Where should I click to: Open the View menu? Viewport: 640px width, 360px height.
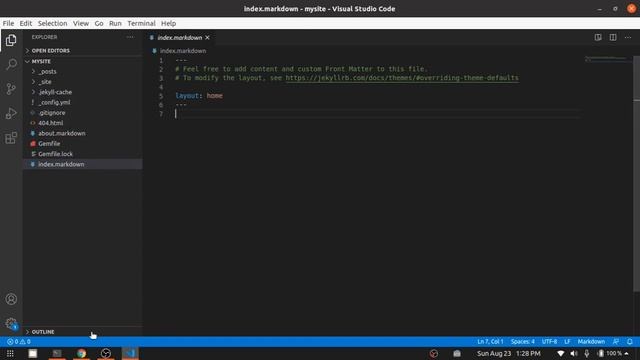(81, 23)
